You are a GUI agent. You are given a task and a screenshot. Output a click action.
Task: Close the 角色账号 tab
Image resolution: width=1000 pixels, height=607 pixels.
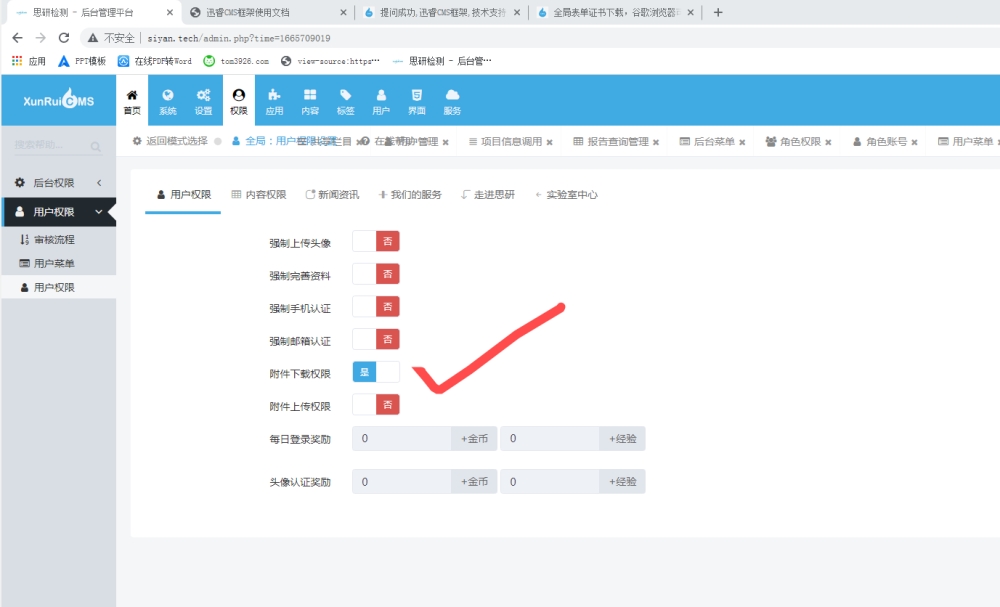914,142
